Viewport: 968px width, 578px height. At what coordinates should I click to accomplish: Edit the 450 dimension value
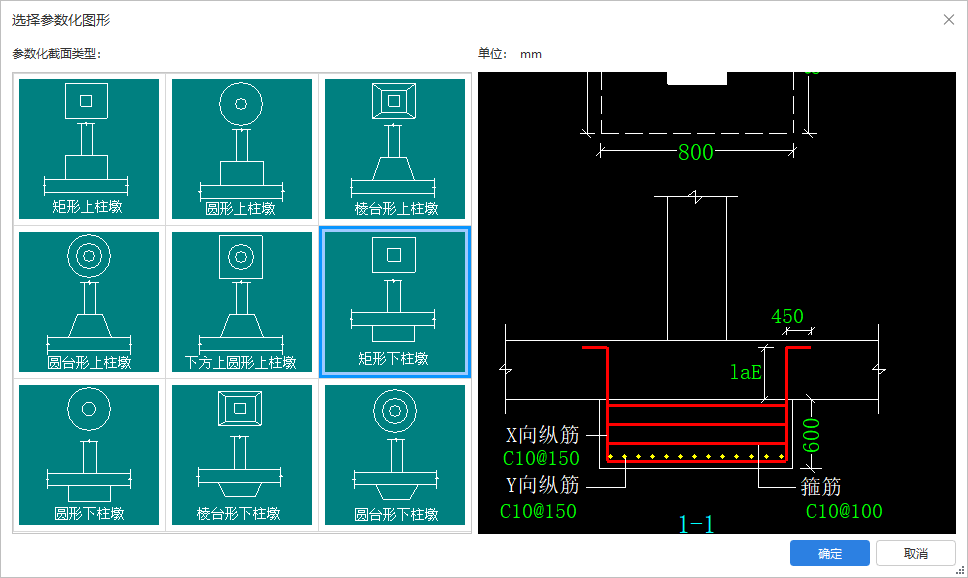coord(787,316)
